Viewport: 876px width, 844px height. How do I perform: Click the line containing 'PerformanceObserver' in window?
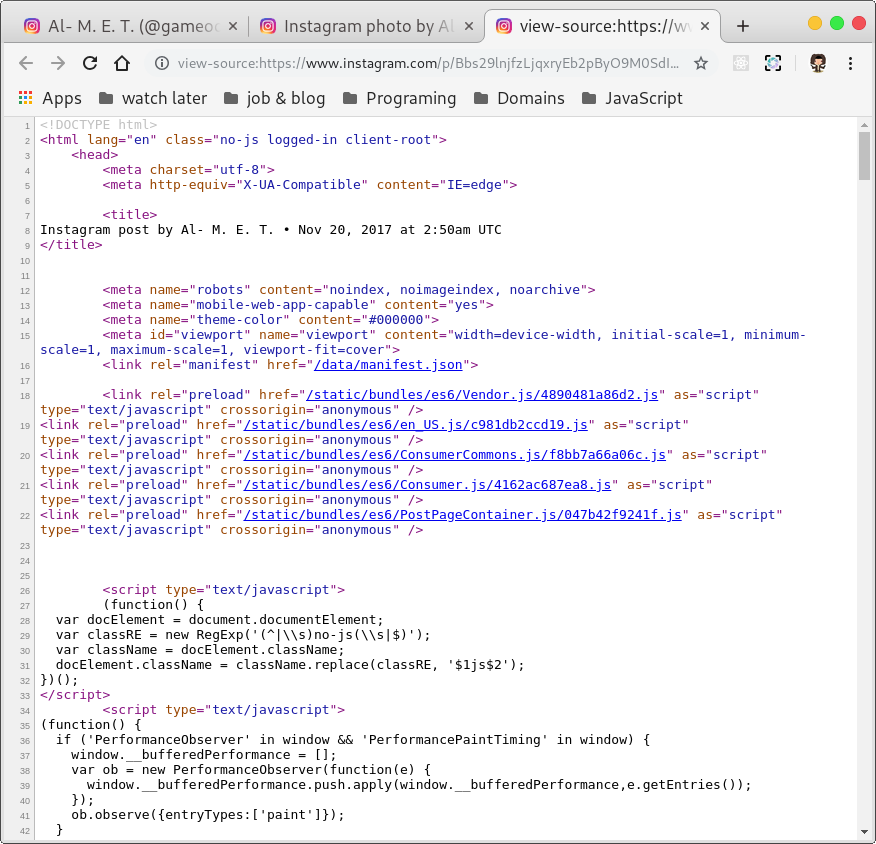(x=353, y=740)
